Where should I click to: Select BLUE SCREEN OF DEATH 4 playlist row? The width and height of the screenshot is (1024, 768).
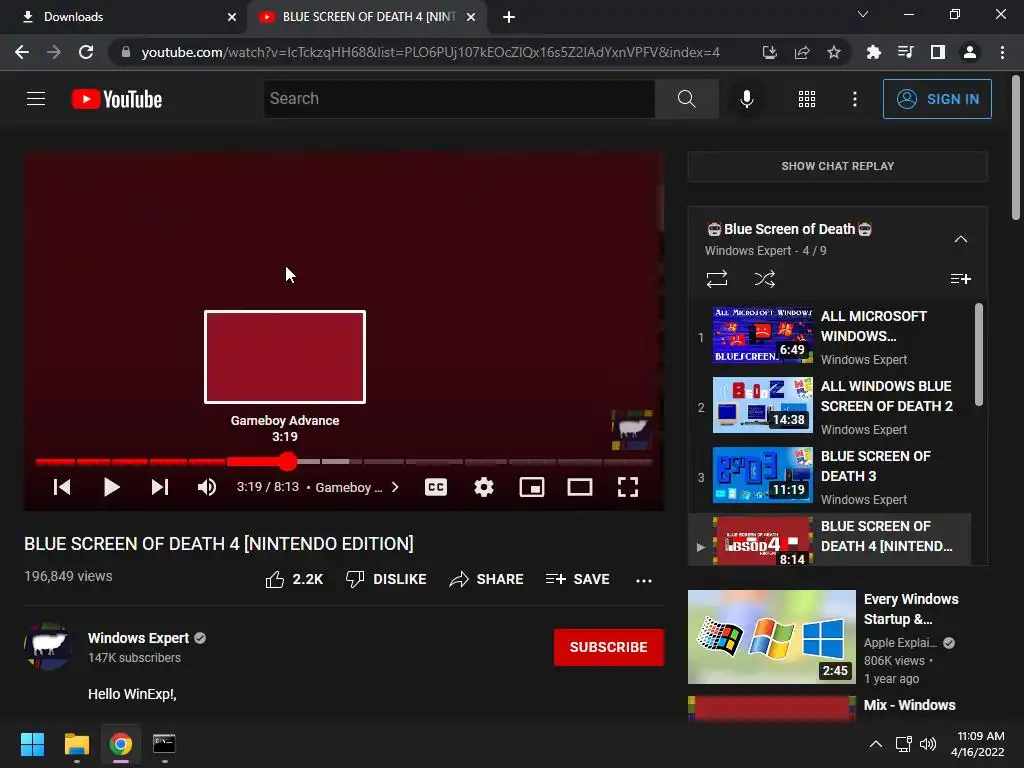coord(831,539)
